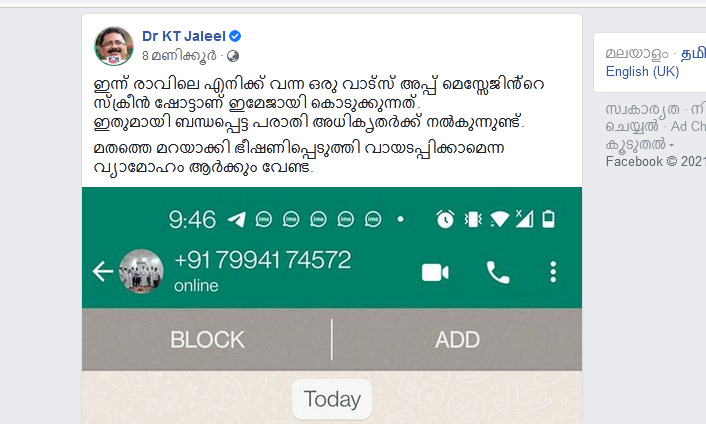This screenshot has height=424, width=706.
Task: Start a video call with camera icon
Action: pos(435,272)
